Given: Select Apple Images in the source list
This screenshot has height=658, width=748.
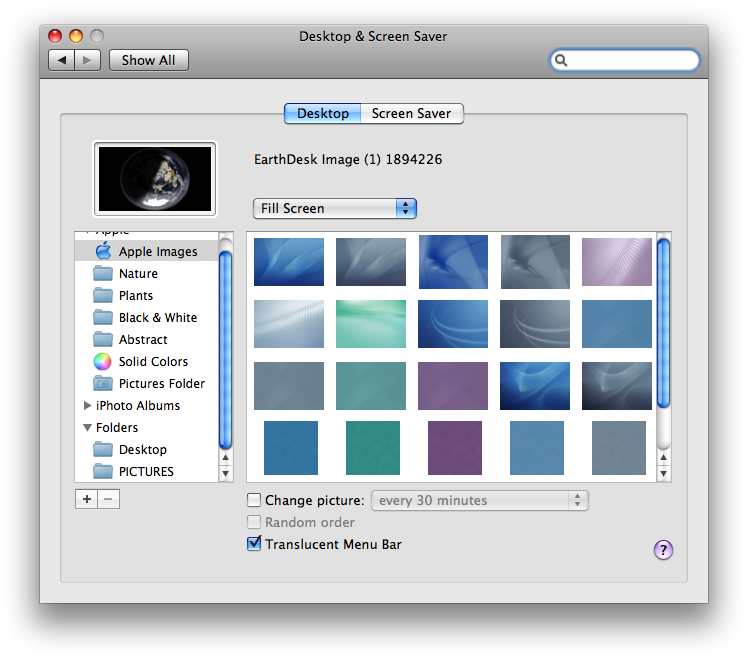Looking at the screenshot, I should 146,251.
